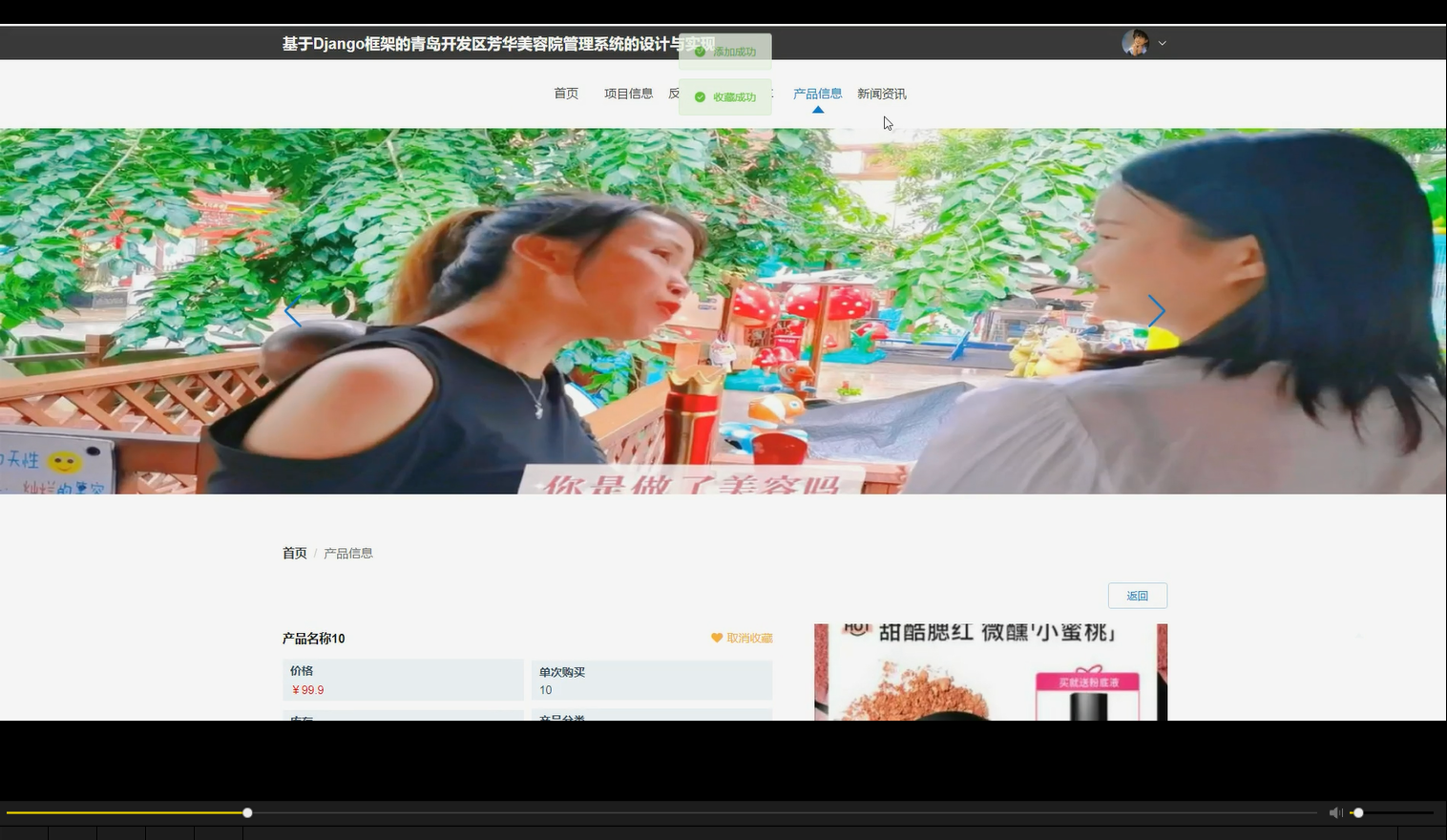The width and height of the screenshot is (1447, 840).
Task: Click the 返回 button
Action: click(x=1138, y=596)
